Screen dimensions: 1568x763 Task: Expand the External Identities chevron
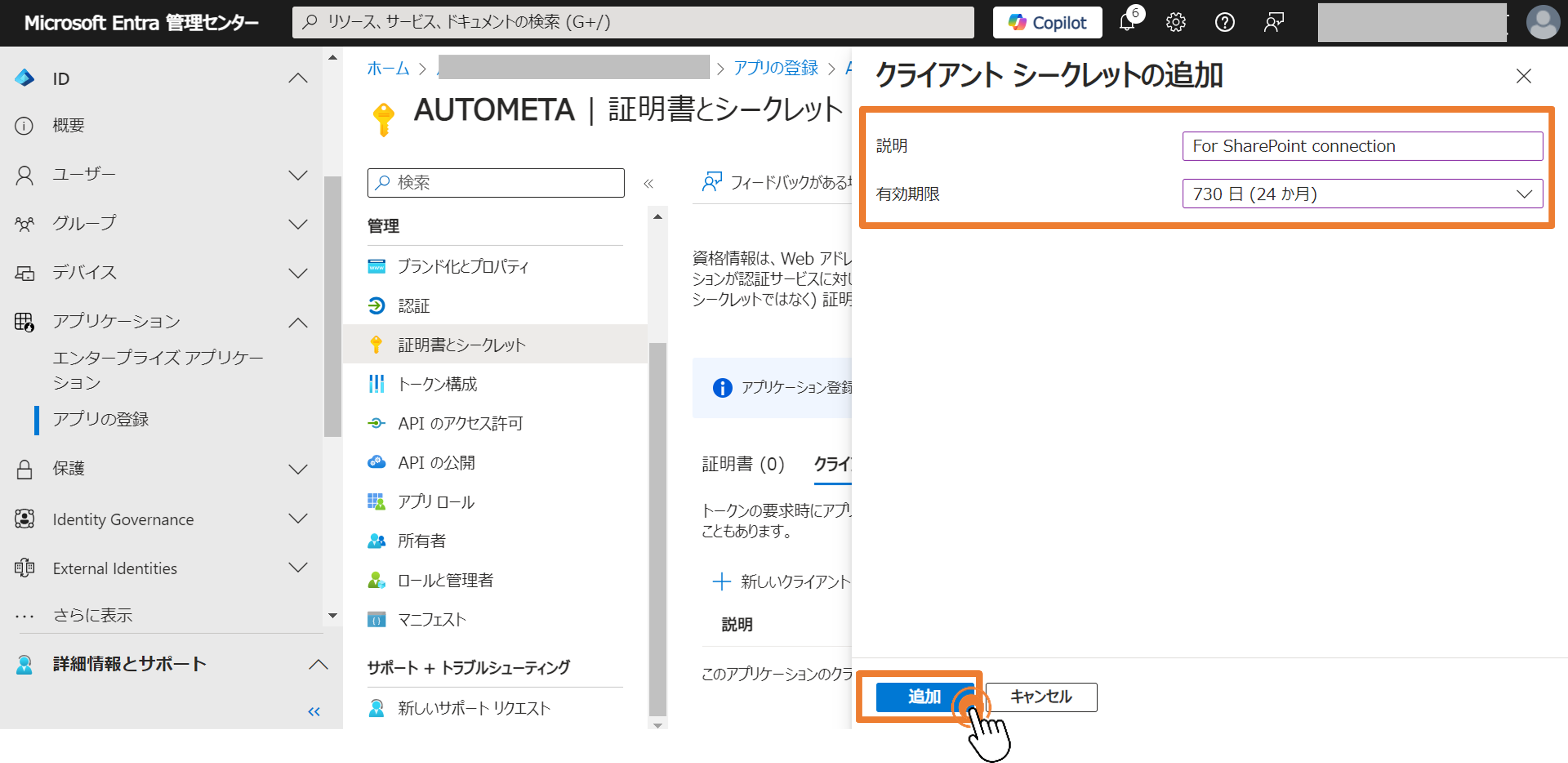[x=297, y=568]
